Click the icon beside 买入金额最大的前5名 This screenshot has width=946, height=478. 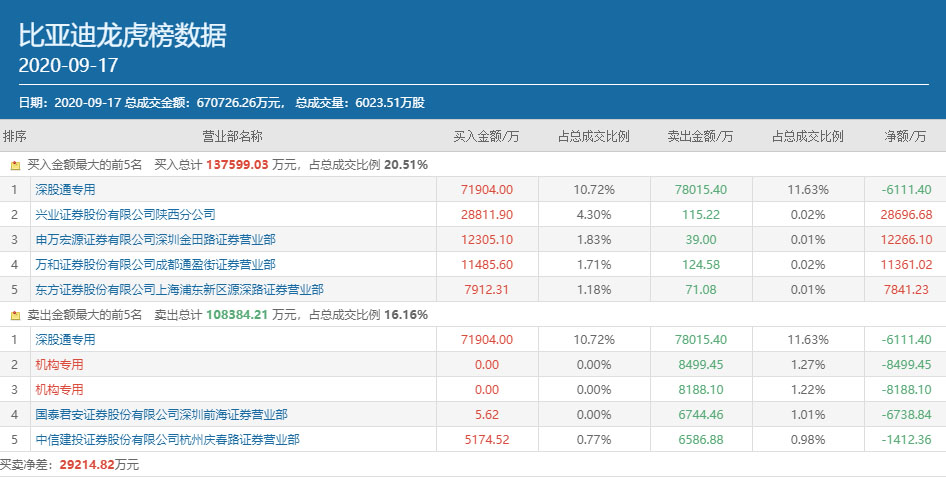click(x=15, y=164)
